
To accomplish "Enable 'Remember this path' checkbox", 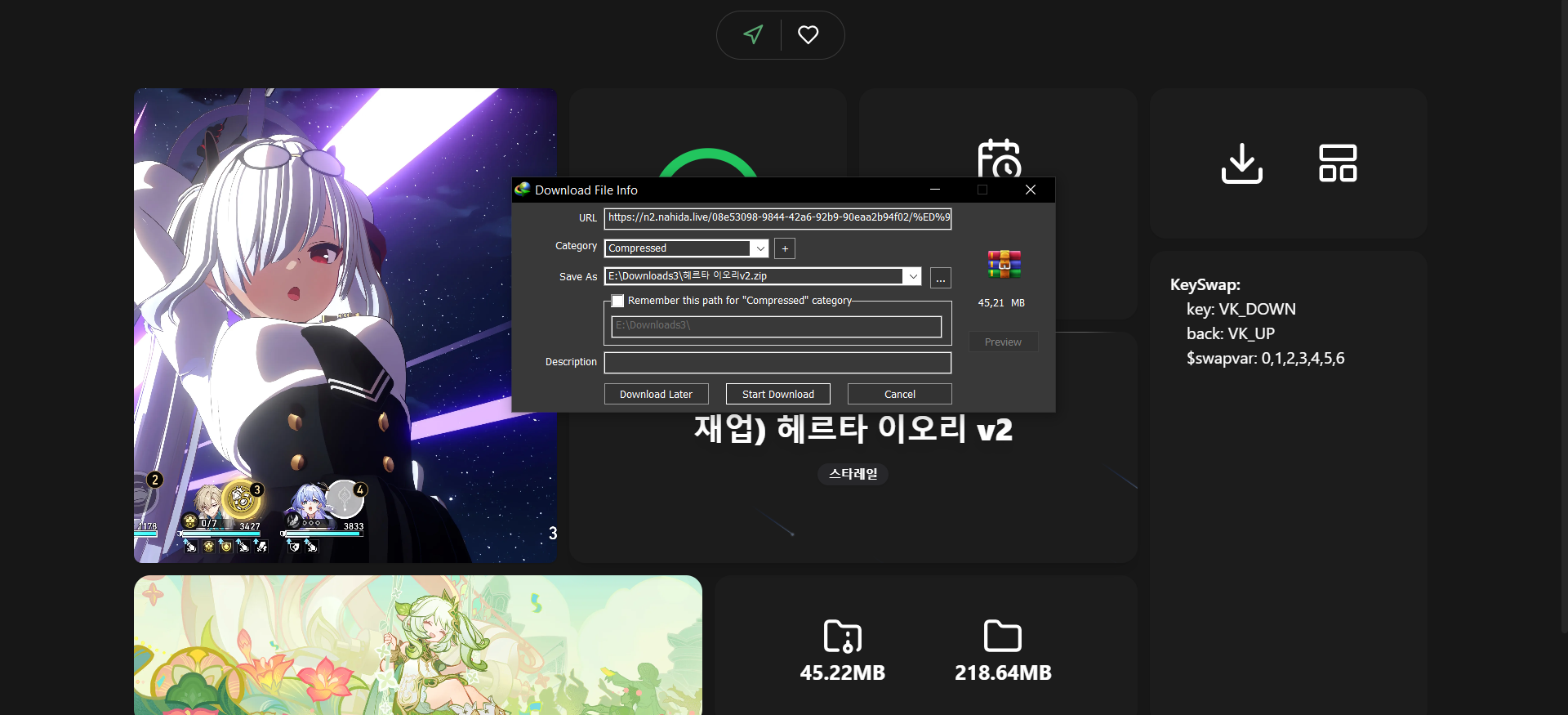I will [618, 301].
